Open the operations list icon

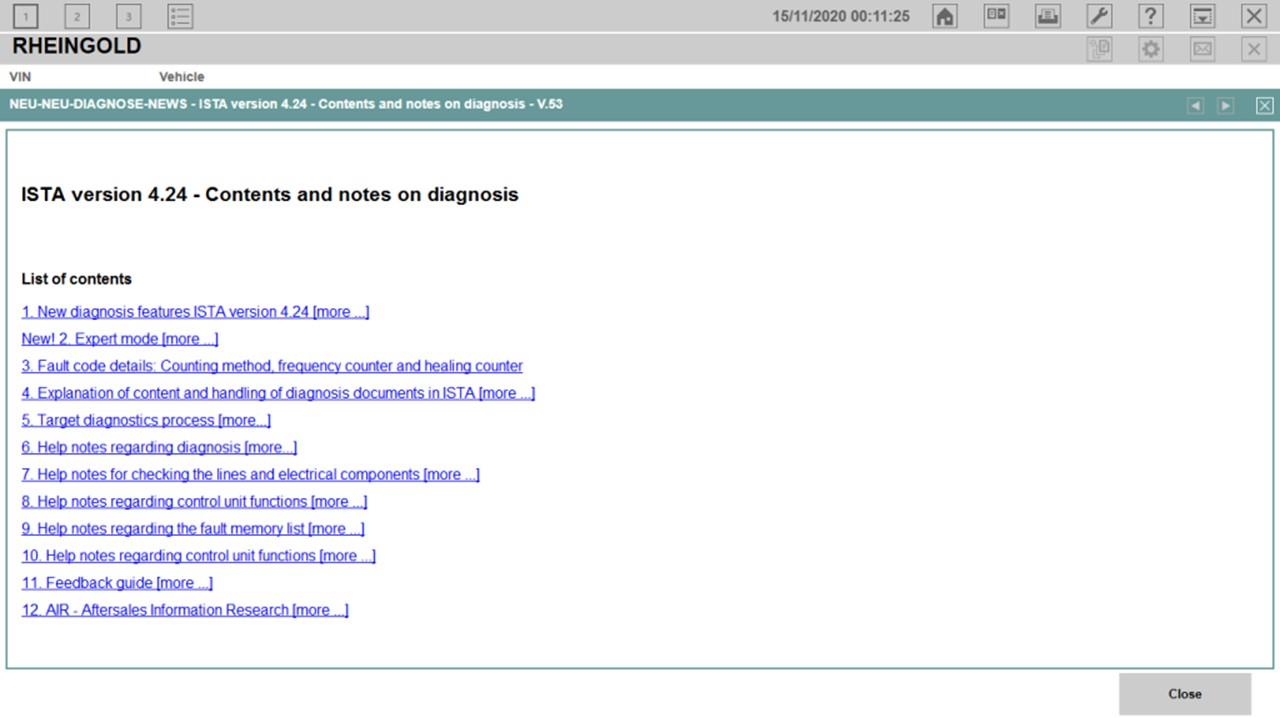[180, 16]
